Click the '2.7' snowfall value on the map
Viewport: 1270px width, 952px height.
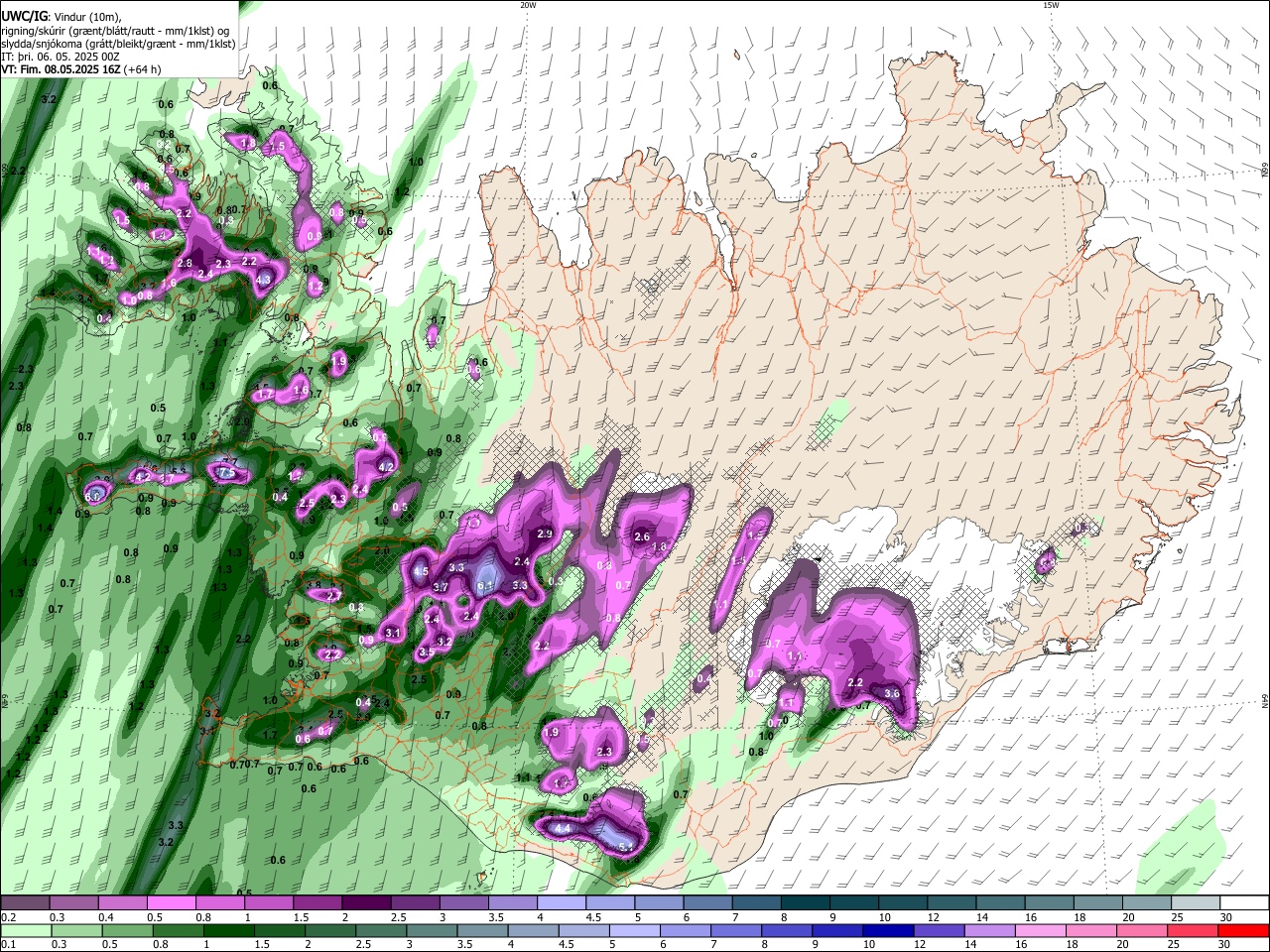(x=334, y=595)
